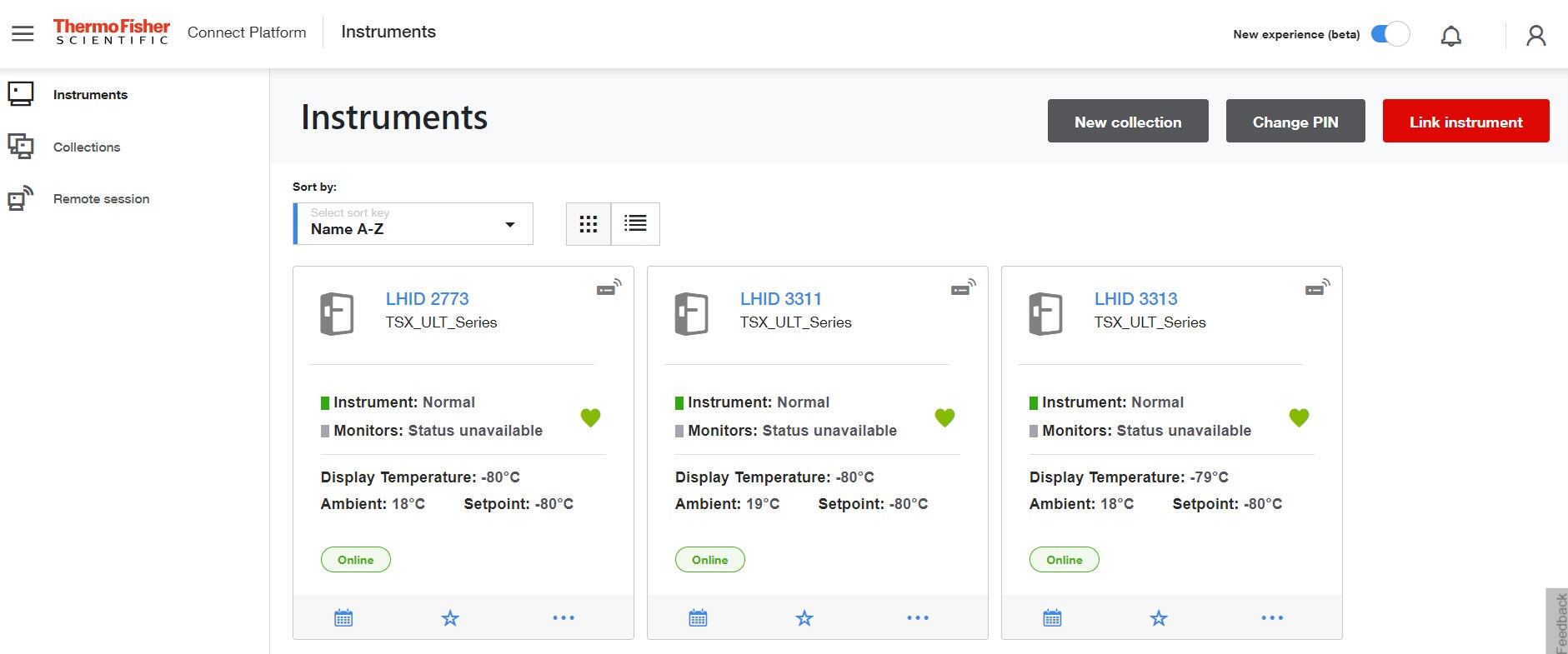This screenshot has width=1568, height=654.
Task: Switch to grid view
Action: (x=589, y=223)
